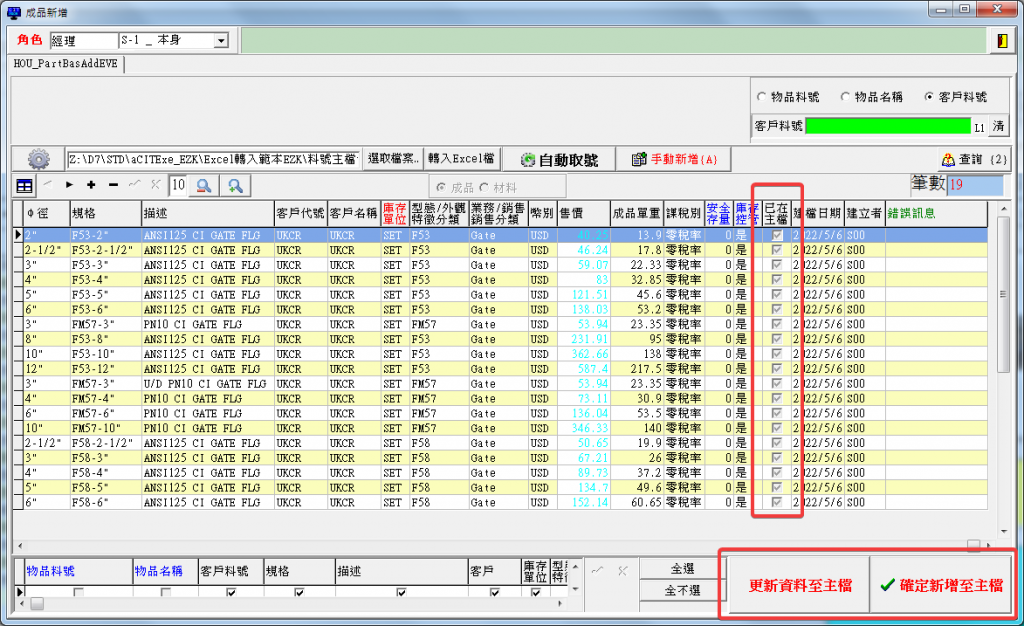Toggle 已在主檔 checkbox in the first row
This screenshot has height=626, width=1024.
point(778,235)
